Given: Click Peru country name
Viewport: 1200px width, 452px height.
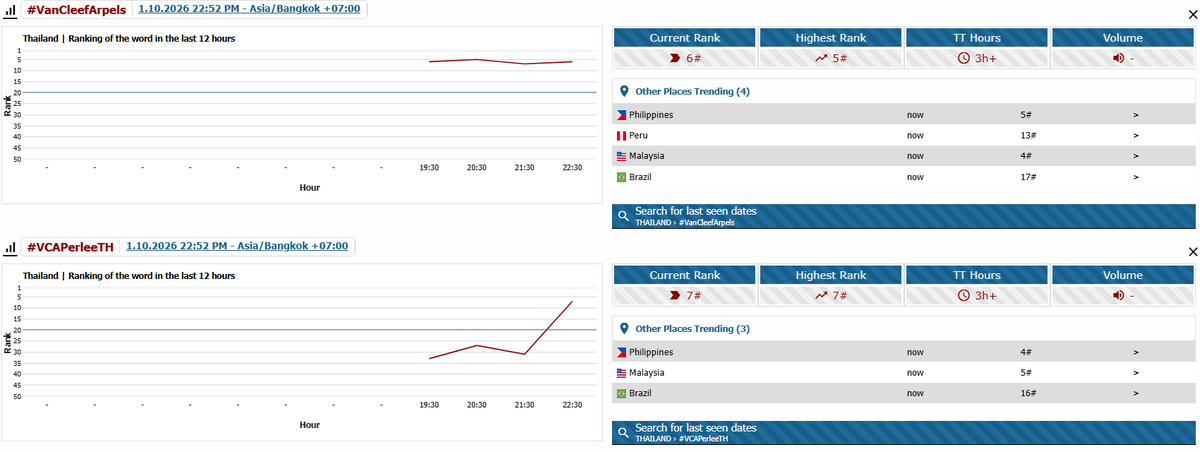Looking at the screenshot, I should coord(639,135).
